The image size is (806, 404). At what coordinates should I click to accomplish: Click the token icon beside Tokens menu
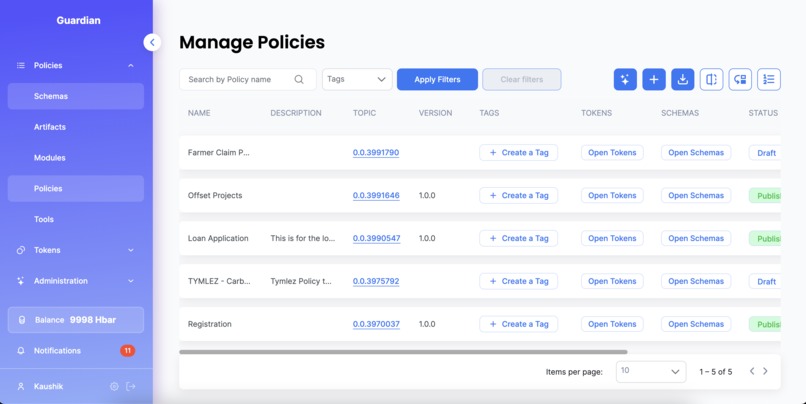click(21, 250)
